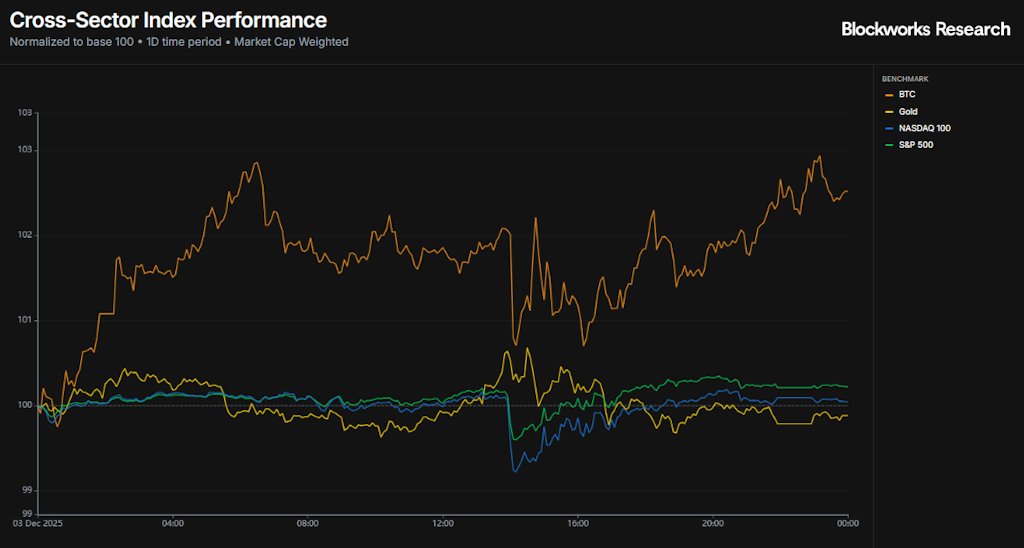Viewport: 1024px width, 548px height.
Task: Click the 102 value on the y-axis
Action: 25,235
